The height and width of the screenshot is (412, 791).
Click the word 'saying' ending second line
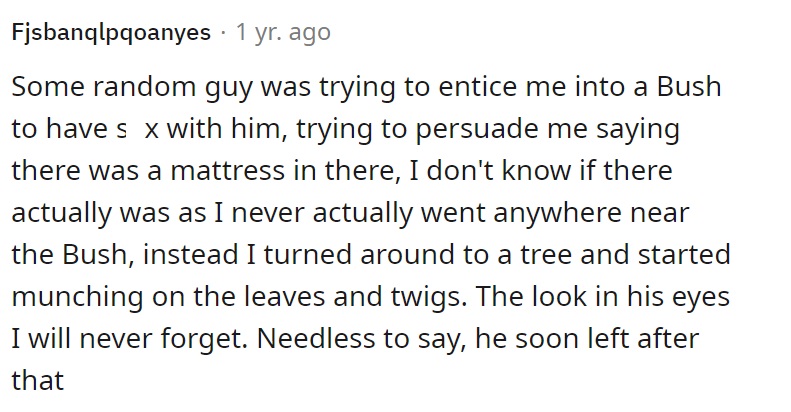pyautogui.click(x=638, y=129)
